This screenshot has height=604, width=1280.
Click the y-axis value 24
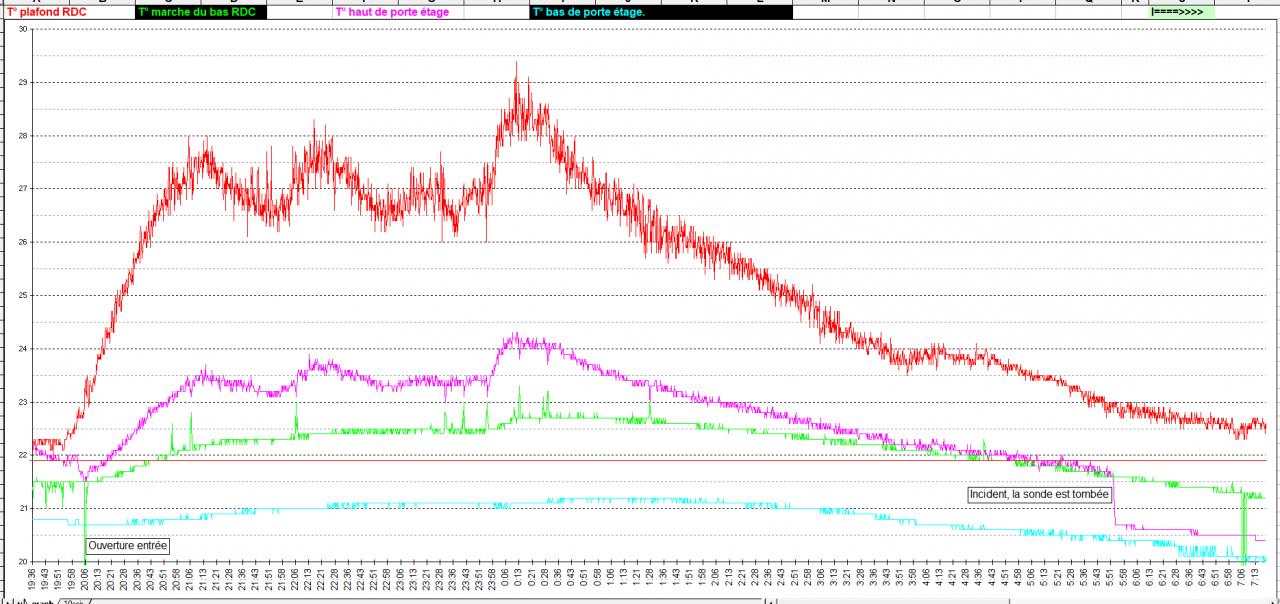pyautogui.click(x=23, y=348)
